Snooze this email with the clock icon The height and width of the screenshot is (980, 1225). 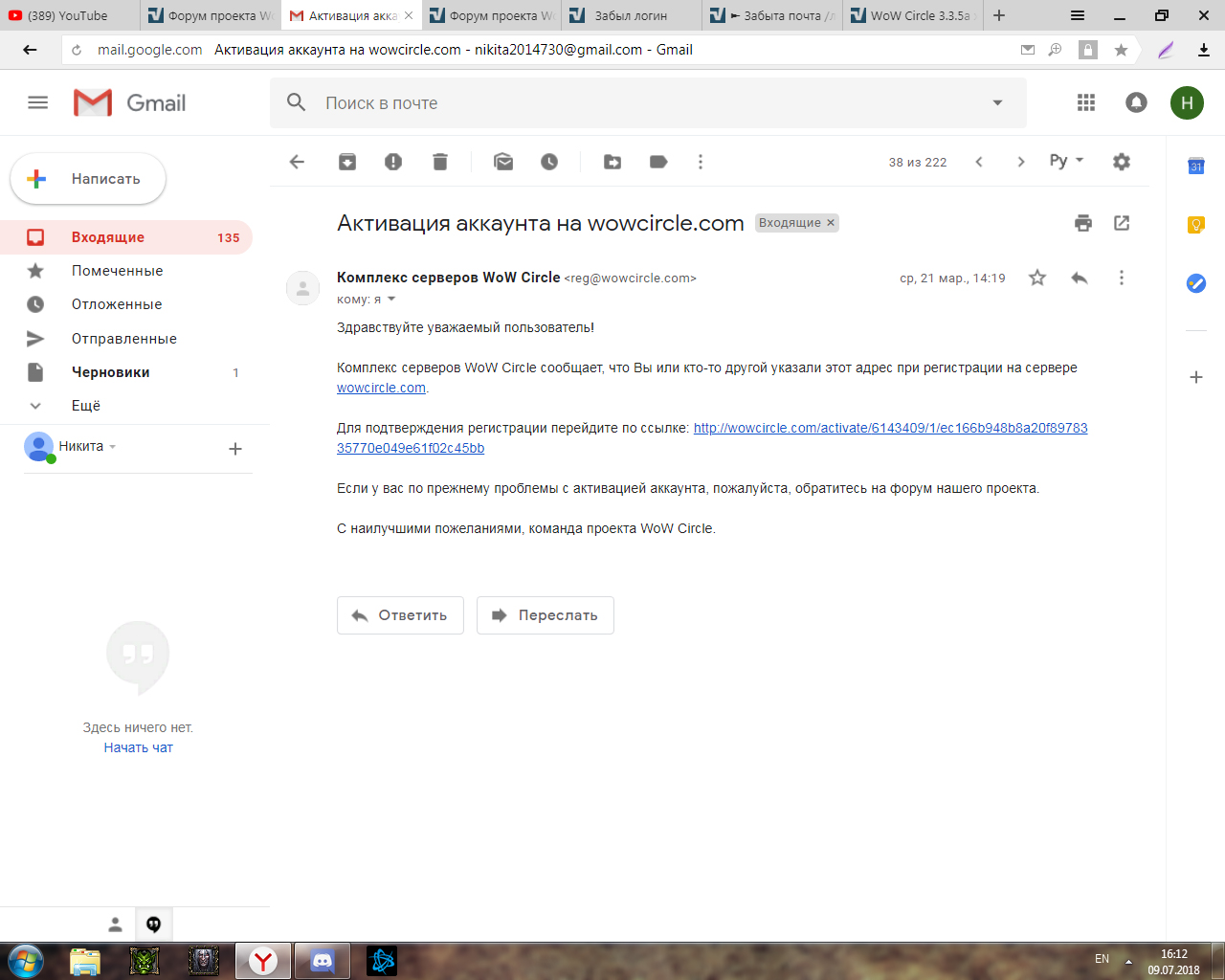click(549, 162)
